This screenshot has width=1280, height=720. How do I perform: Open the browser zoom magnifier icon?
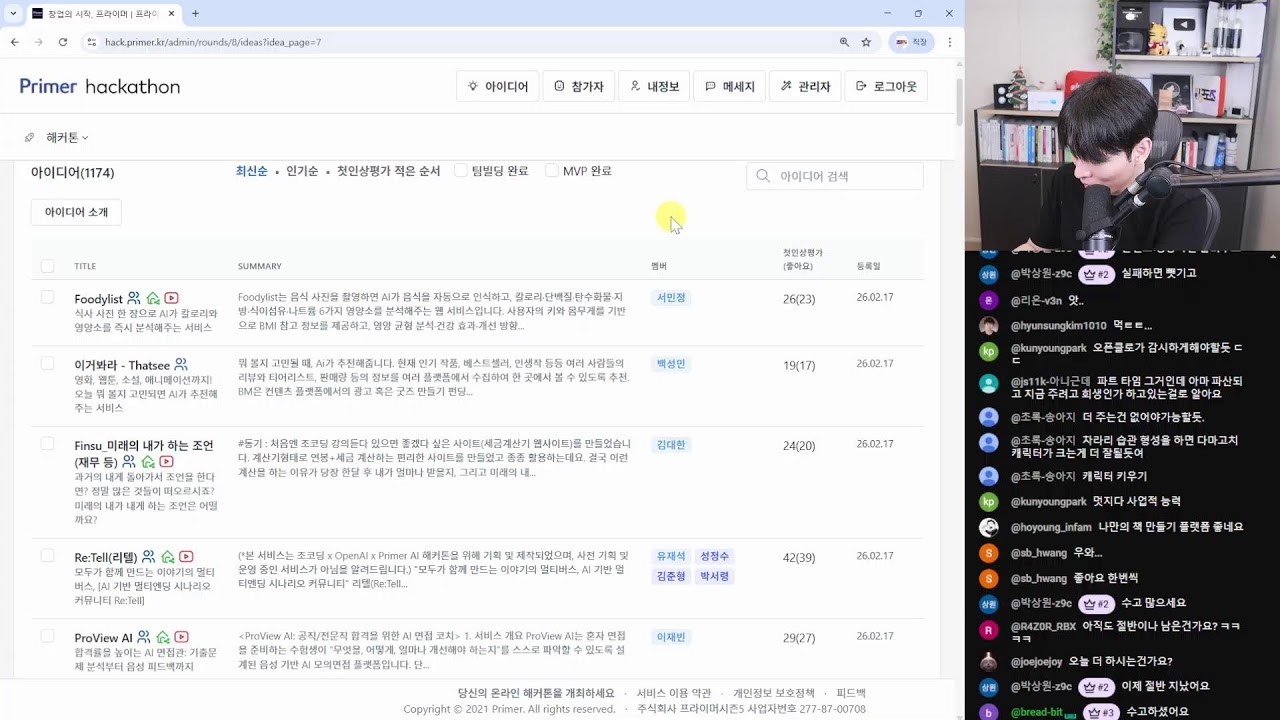point(844,42)
